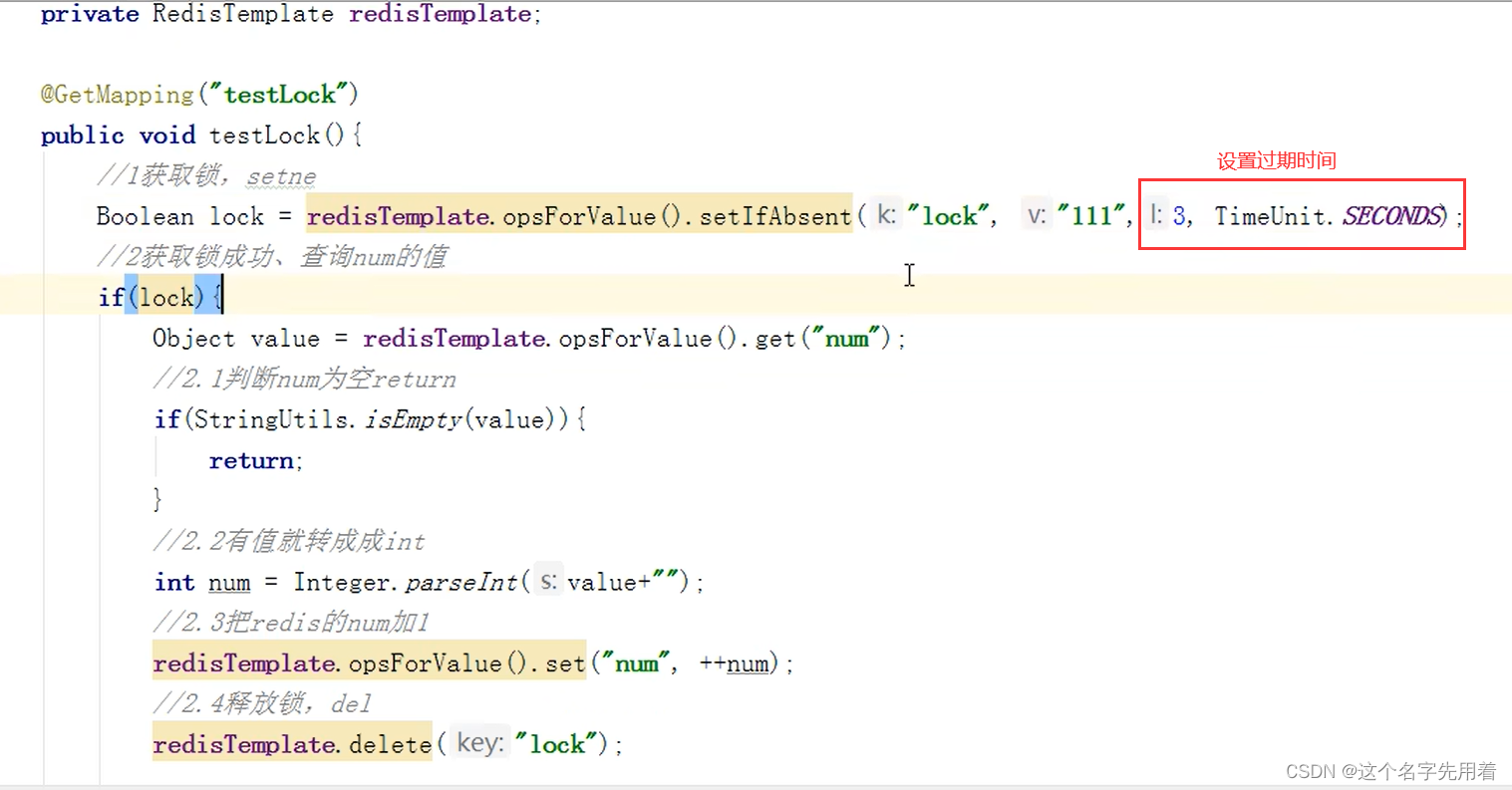Click the private RedisTemplate field declaration
The height and width of the screenshot is (790, 1512).
point(291,14)
